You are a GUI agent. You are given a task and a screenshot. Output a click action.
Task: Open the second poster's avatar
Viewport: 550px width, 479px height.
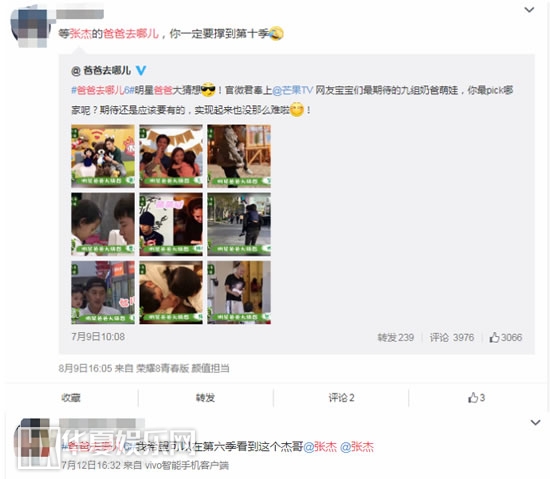(33, 443)
